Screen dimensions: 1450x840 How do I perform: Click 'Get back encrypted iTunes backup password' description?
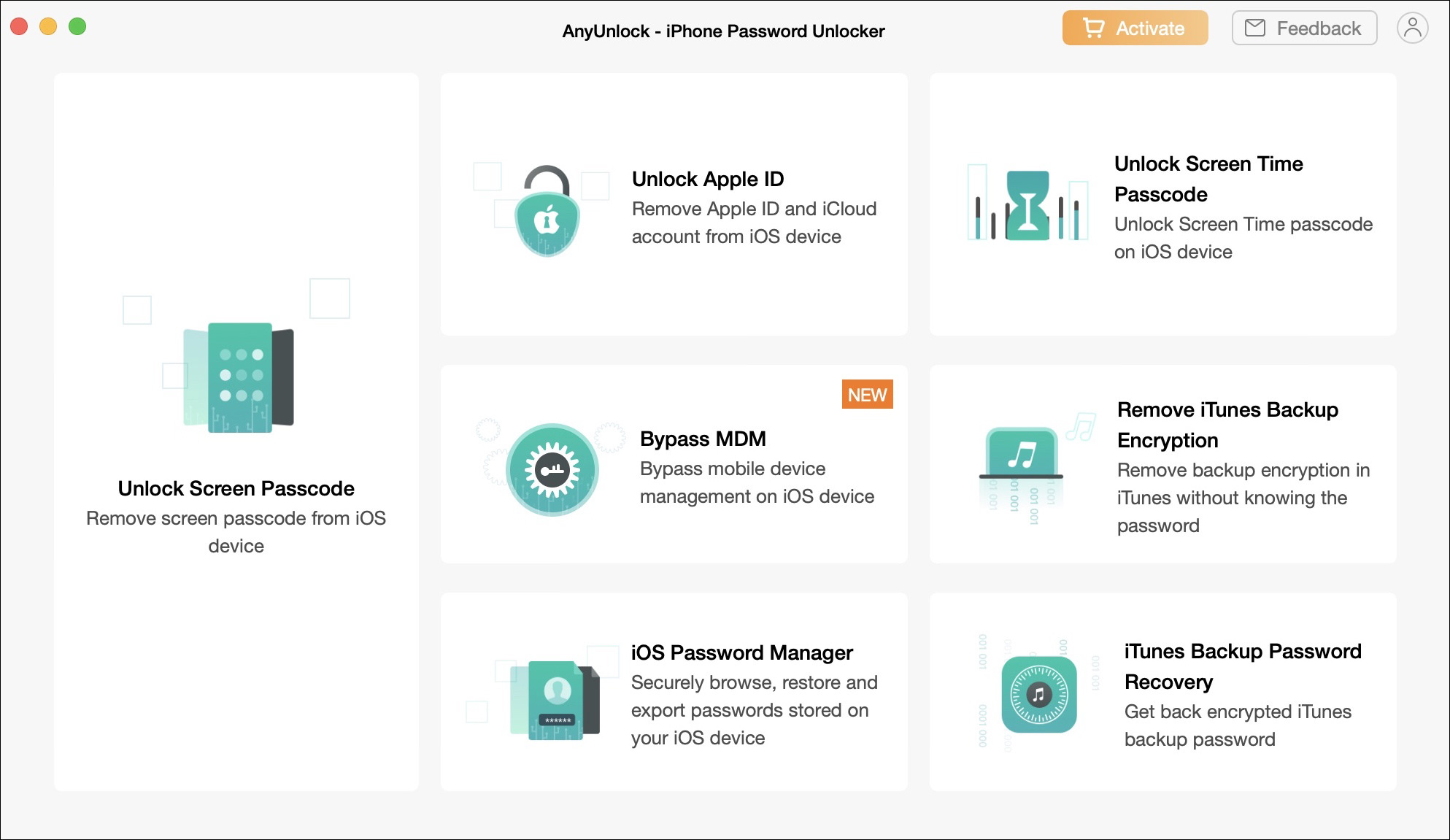click(1238, 725)
